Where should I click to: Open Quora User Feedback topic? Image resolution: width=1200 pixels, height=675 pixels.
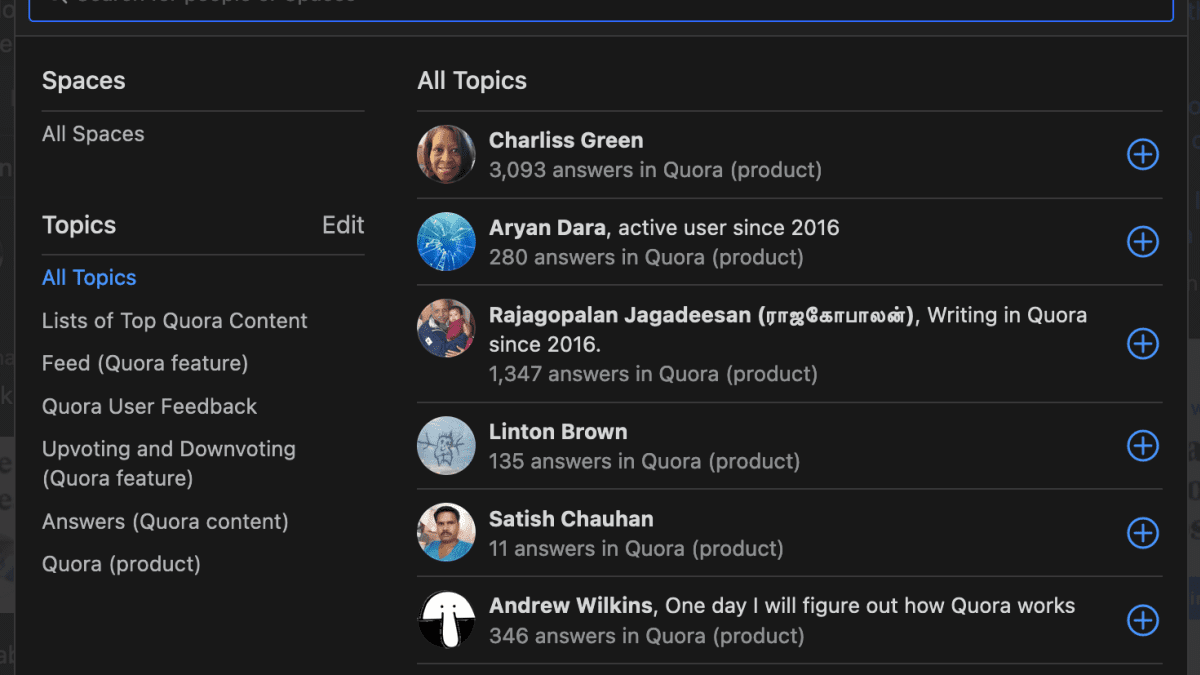tap(149, 406)
